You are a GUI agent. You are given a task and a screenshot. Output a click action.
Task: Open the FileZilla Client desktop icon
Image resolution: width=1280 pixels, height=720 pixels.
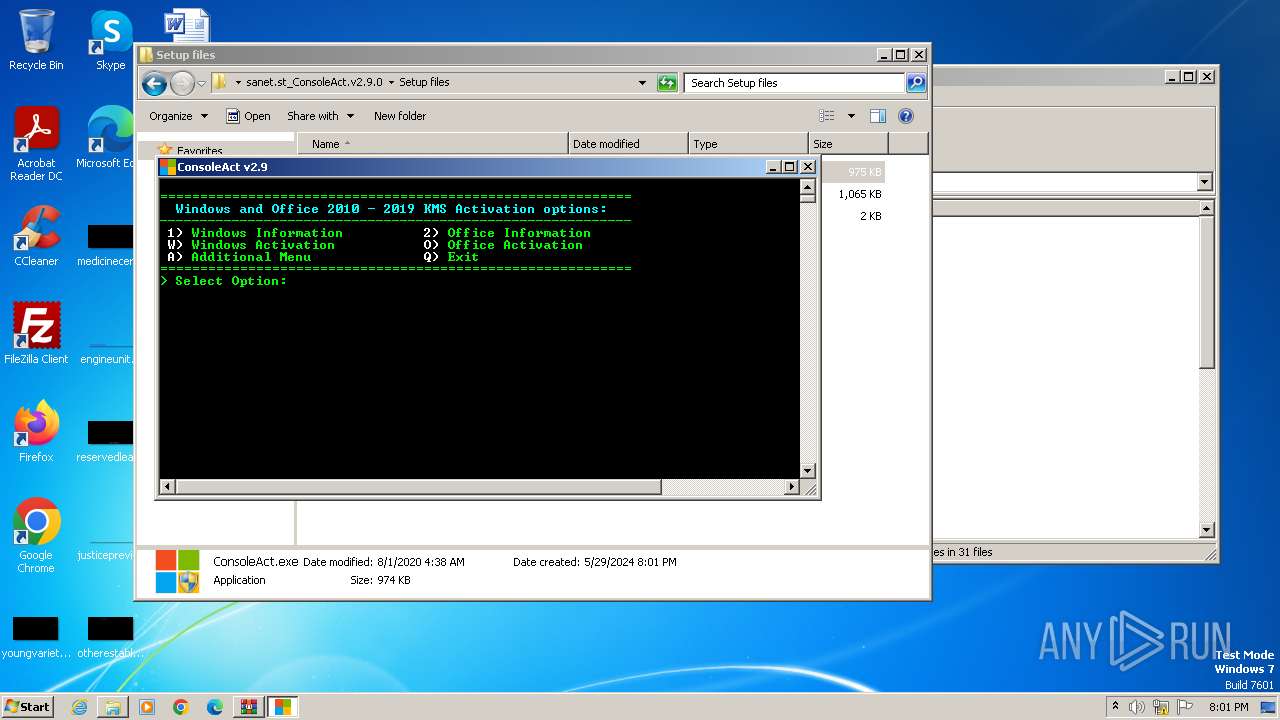(x=36, y=334)
